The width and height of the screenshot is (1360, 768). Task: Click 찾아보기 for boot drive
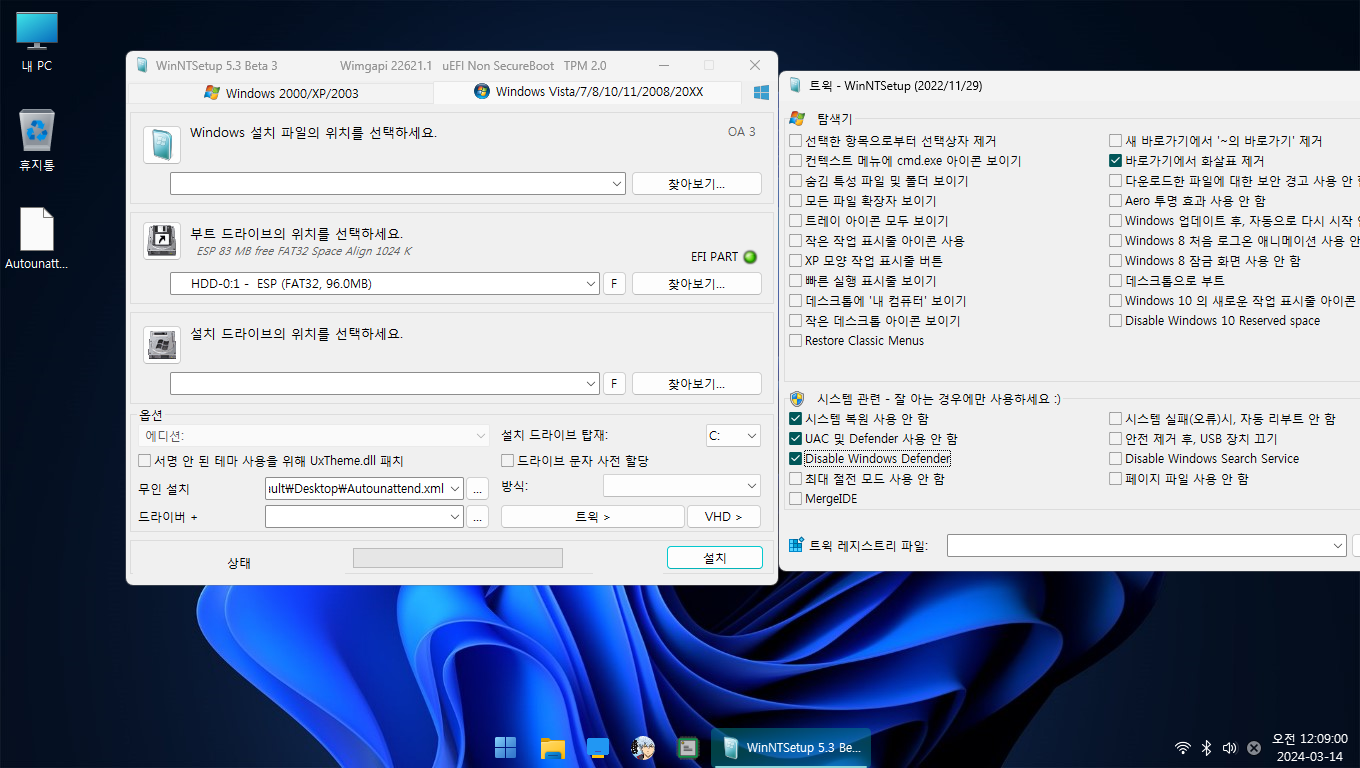tap(697, 284)
